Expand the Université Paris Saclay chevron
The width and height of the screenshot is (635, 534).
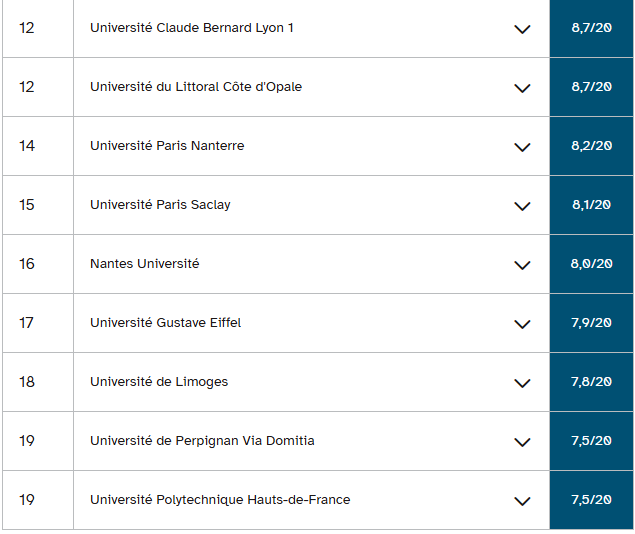521,206
